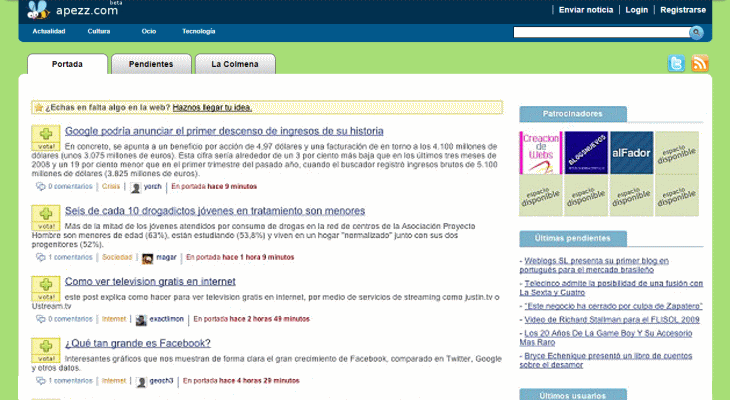This screenshot has height=400, width=730.
Task: Open magar's username link
Action: (166, 257)
